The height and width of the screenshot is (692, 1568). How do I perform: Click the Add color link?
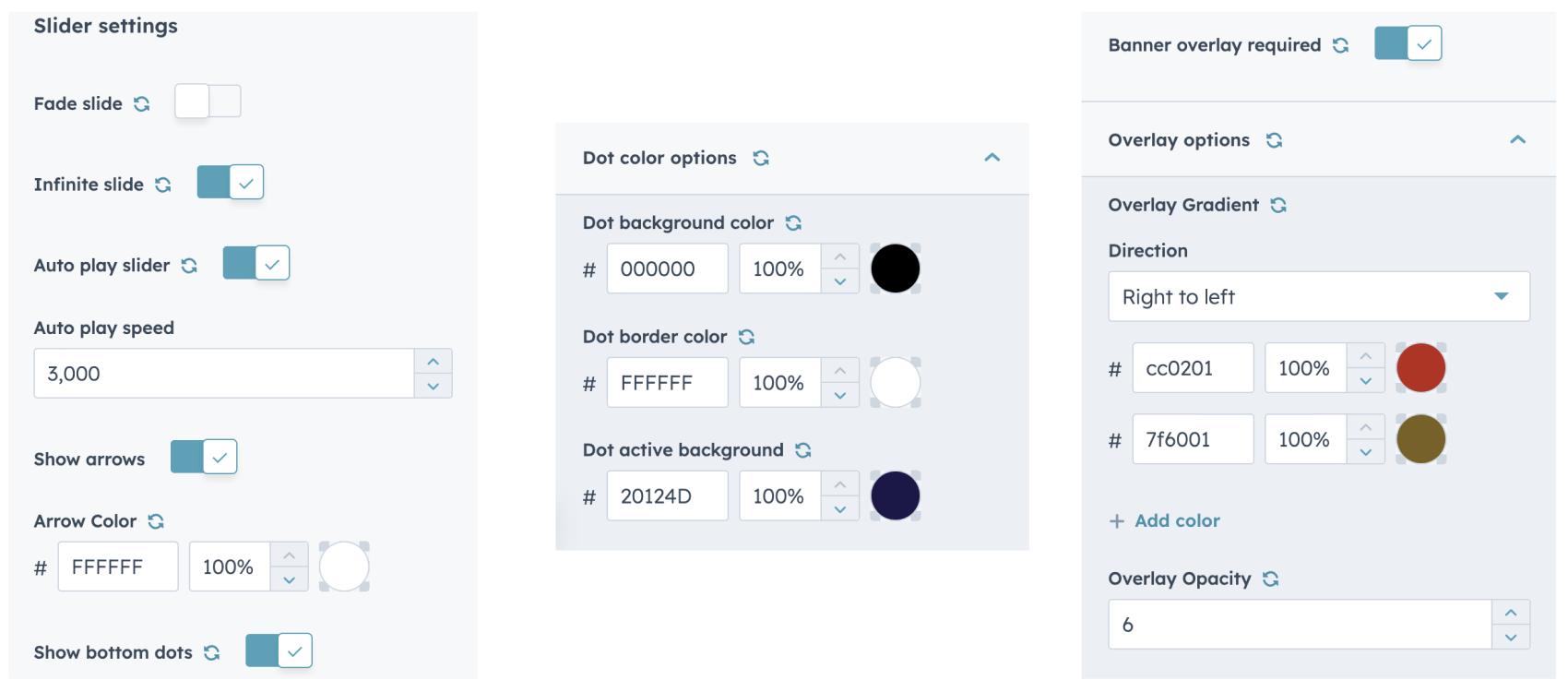tap(1165, 521)
